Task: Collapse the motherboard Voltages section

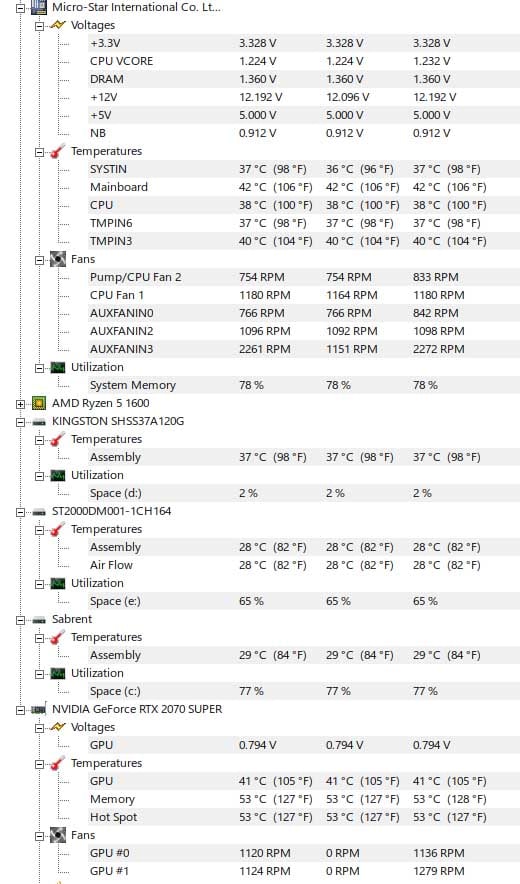Action: point(39,25)
